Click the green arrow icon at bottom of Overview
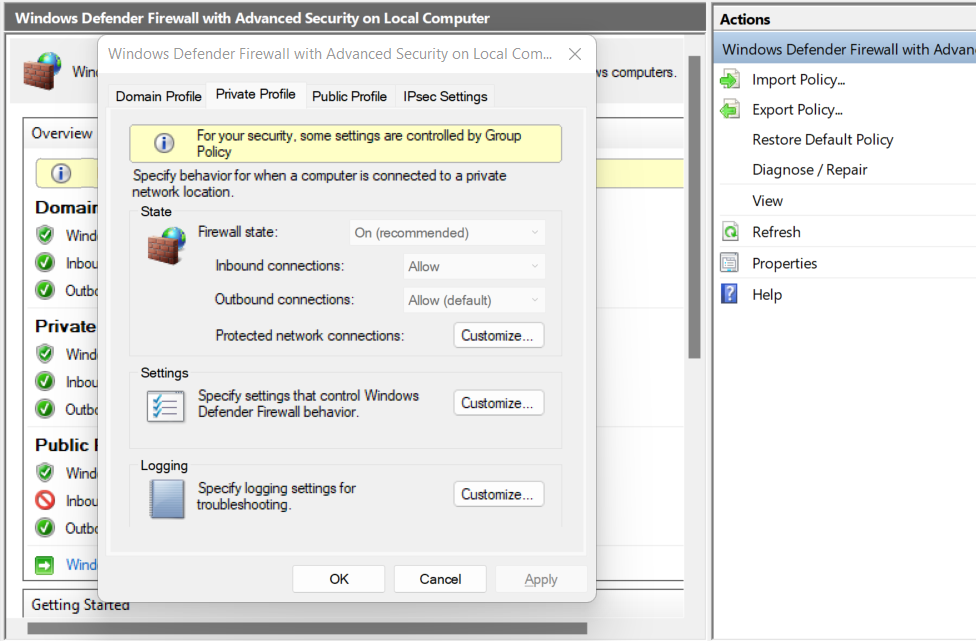 45,564
